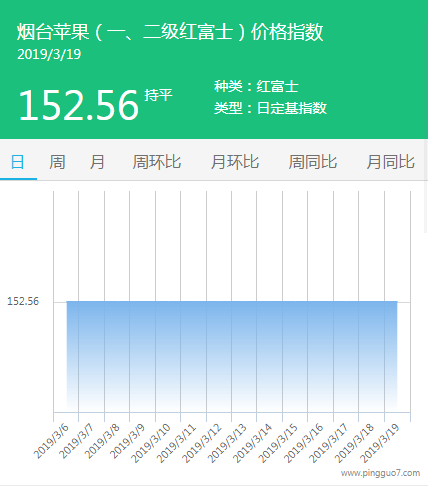Viewport: 428px width, 486px height.
Task: Click the x-axis label 2019/3/11
Action: coord(176,443)
